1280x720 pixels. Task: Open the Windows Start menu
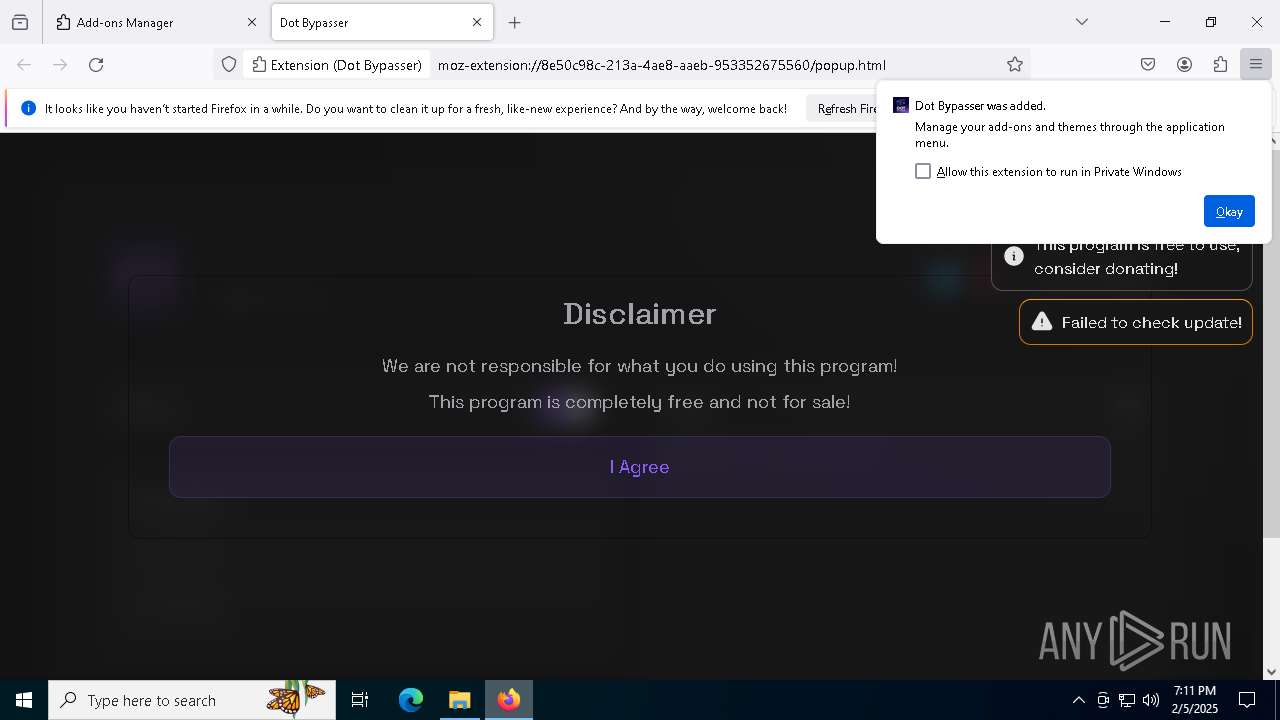pos(24,700)
